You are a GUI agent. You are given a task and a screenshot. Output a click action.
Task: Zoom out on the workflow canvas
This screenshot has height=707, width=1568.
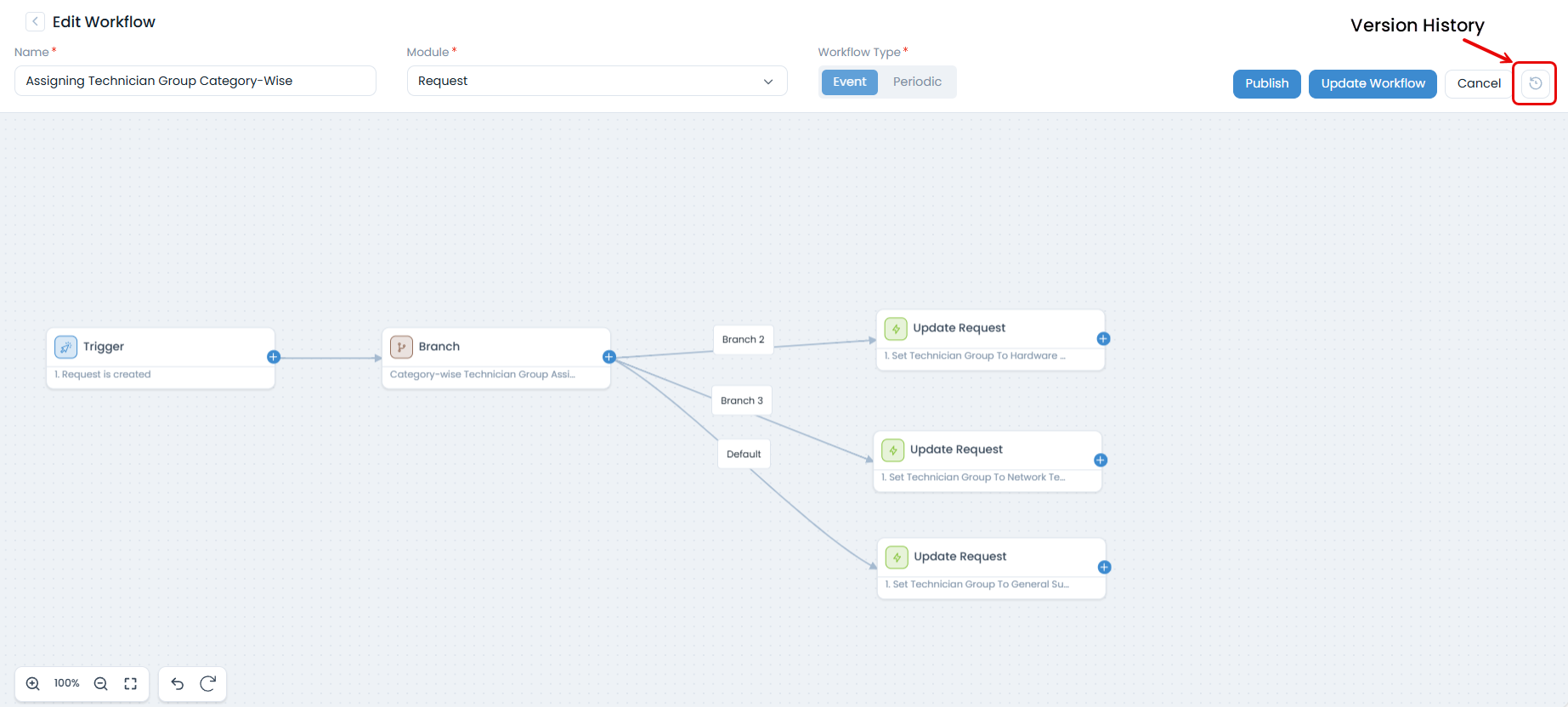(100, 684)
